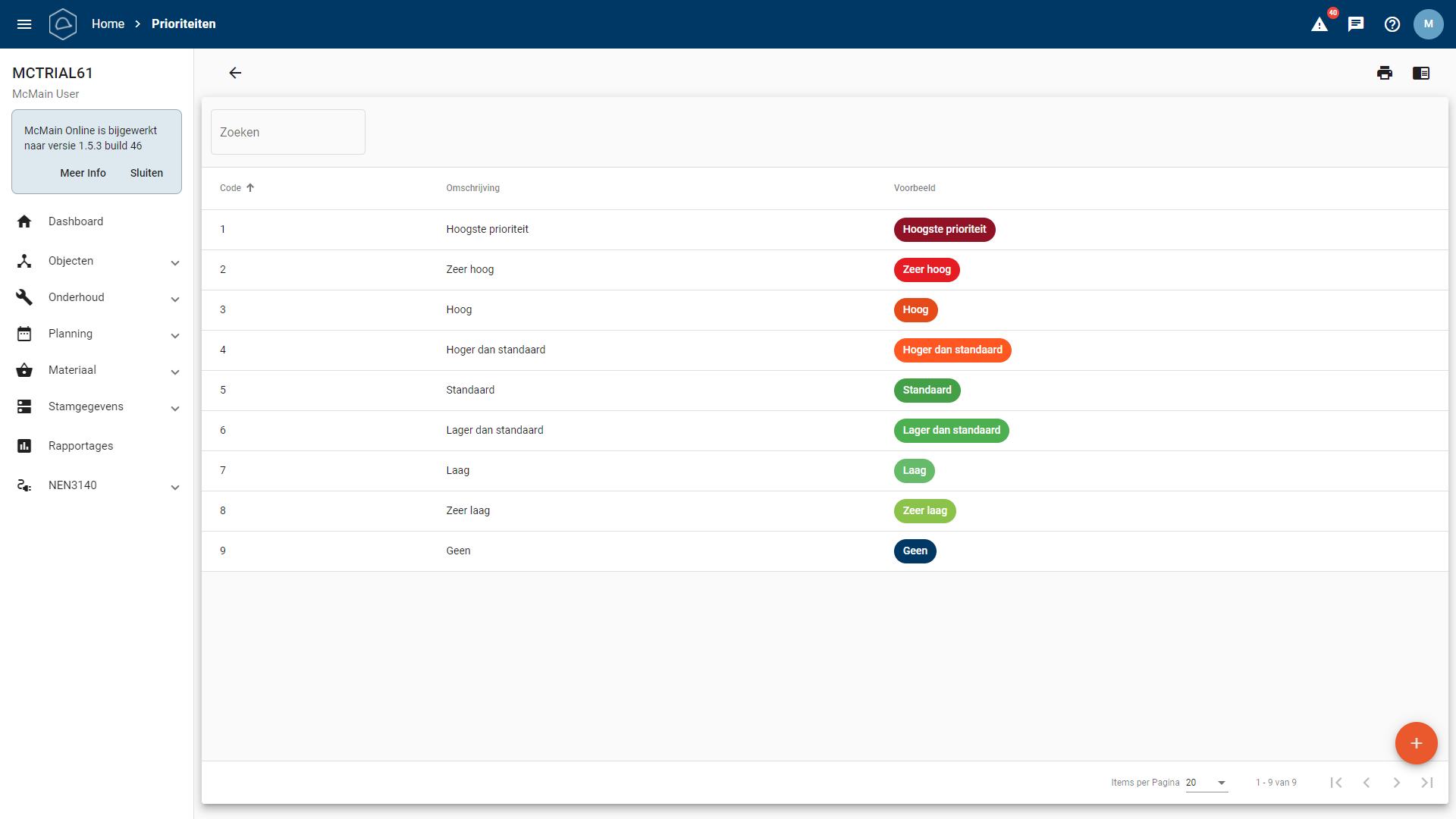Open Rapportages in the sidebar

(x=80, y=446)
